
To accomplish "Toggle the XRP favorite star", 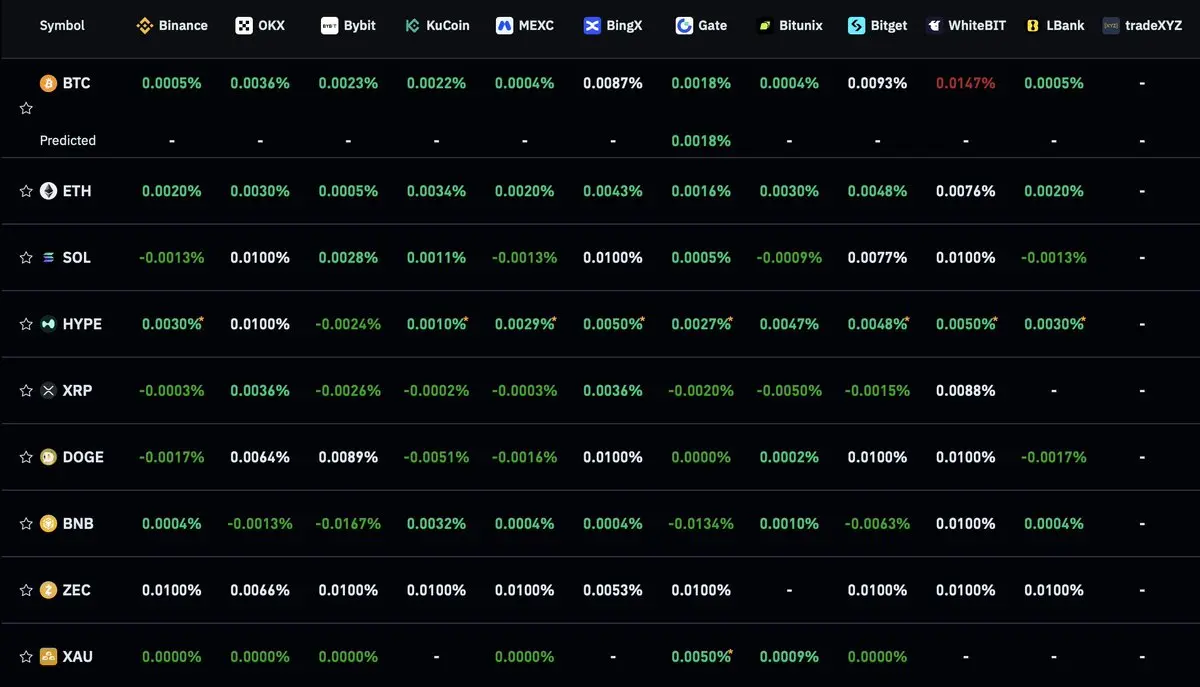I will click(26, 390).
